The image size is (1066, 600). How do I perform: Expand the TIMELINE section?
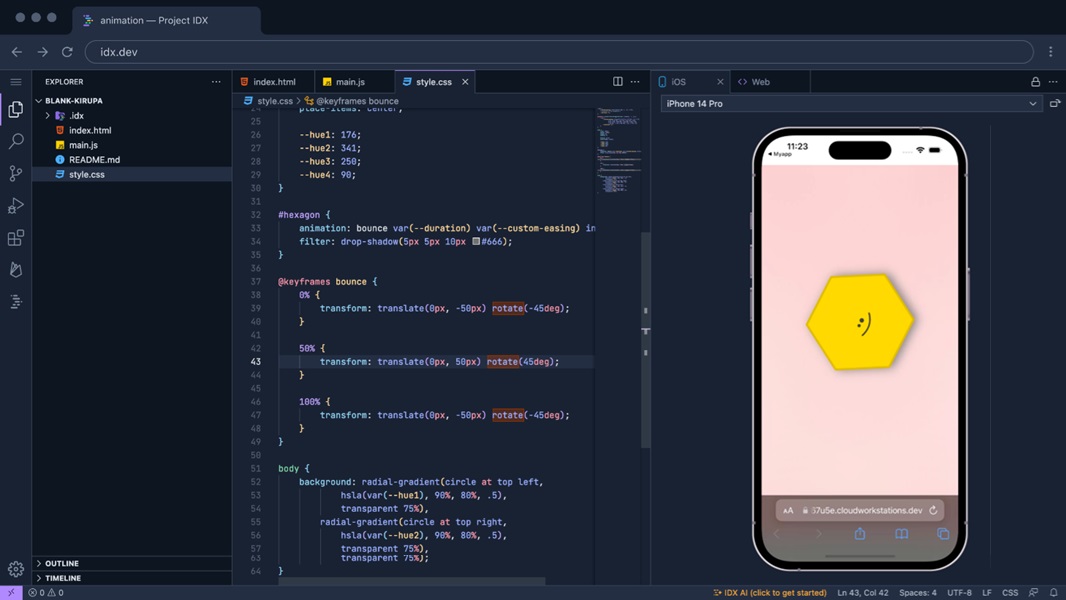coord(62,578)
